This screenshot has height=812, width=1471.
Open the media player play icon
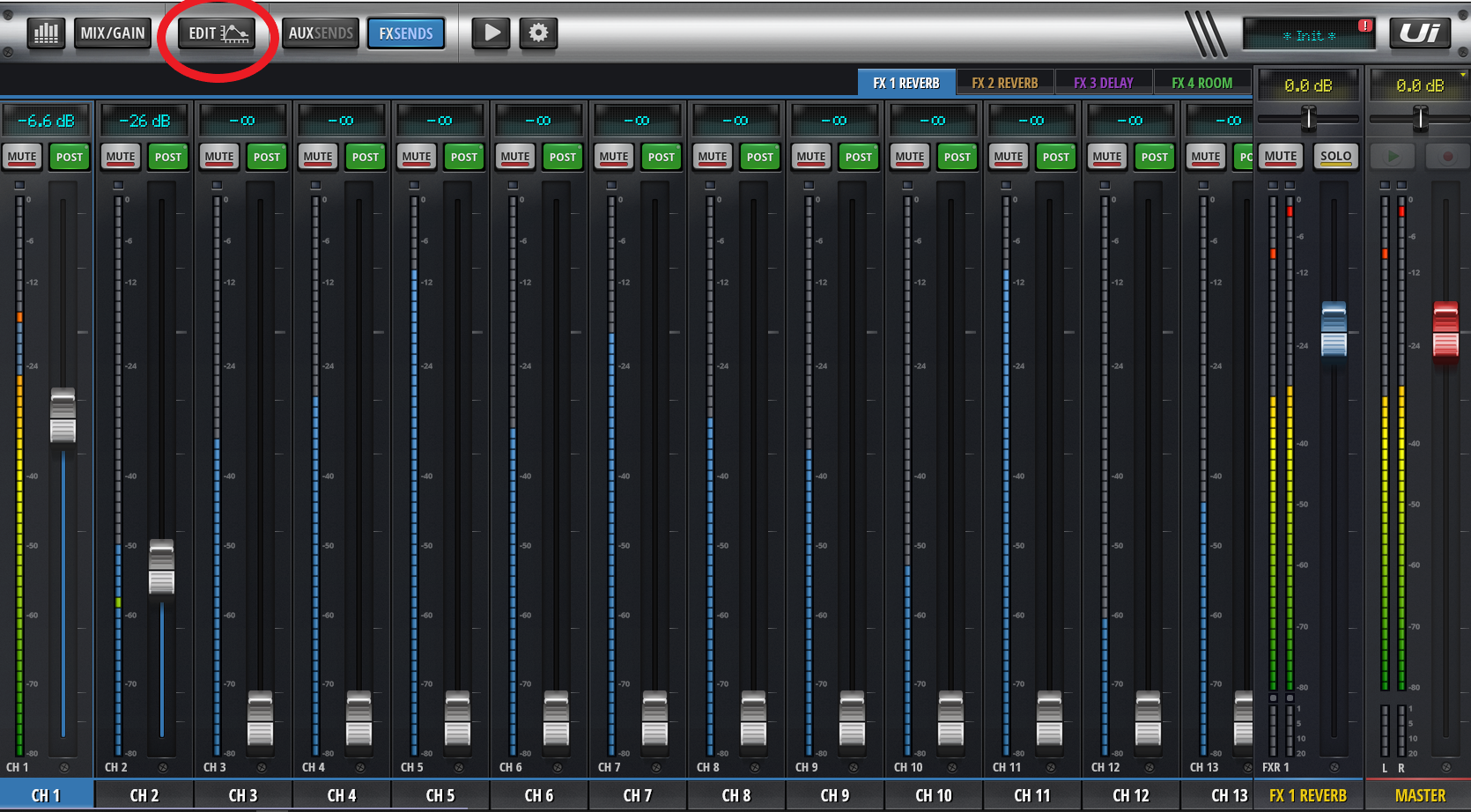coord(492,33)
